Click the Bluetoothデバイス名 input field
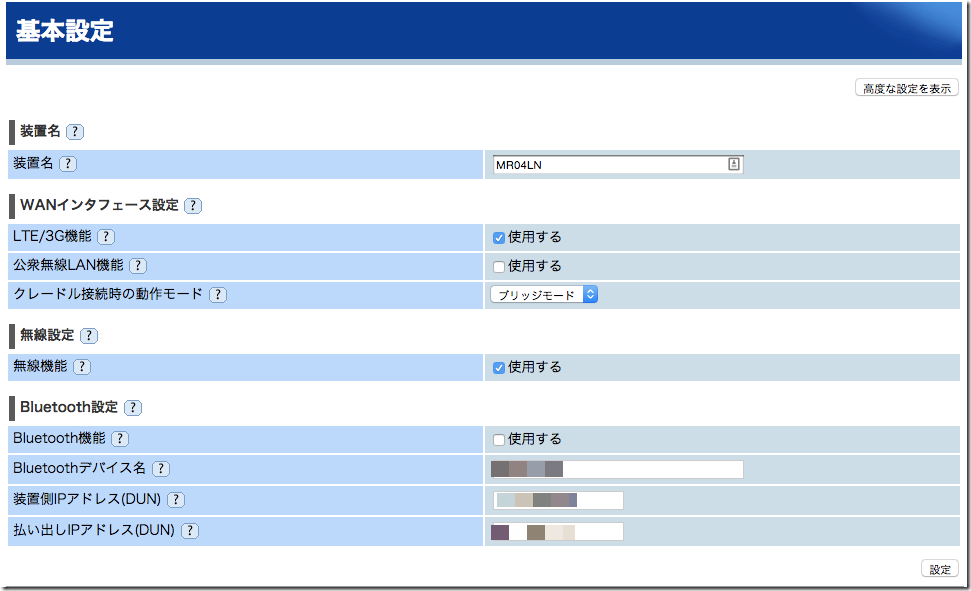The width and height of the screenshot is (971, 591). point(617,470)
